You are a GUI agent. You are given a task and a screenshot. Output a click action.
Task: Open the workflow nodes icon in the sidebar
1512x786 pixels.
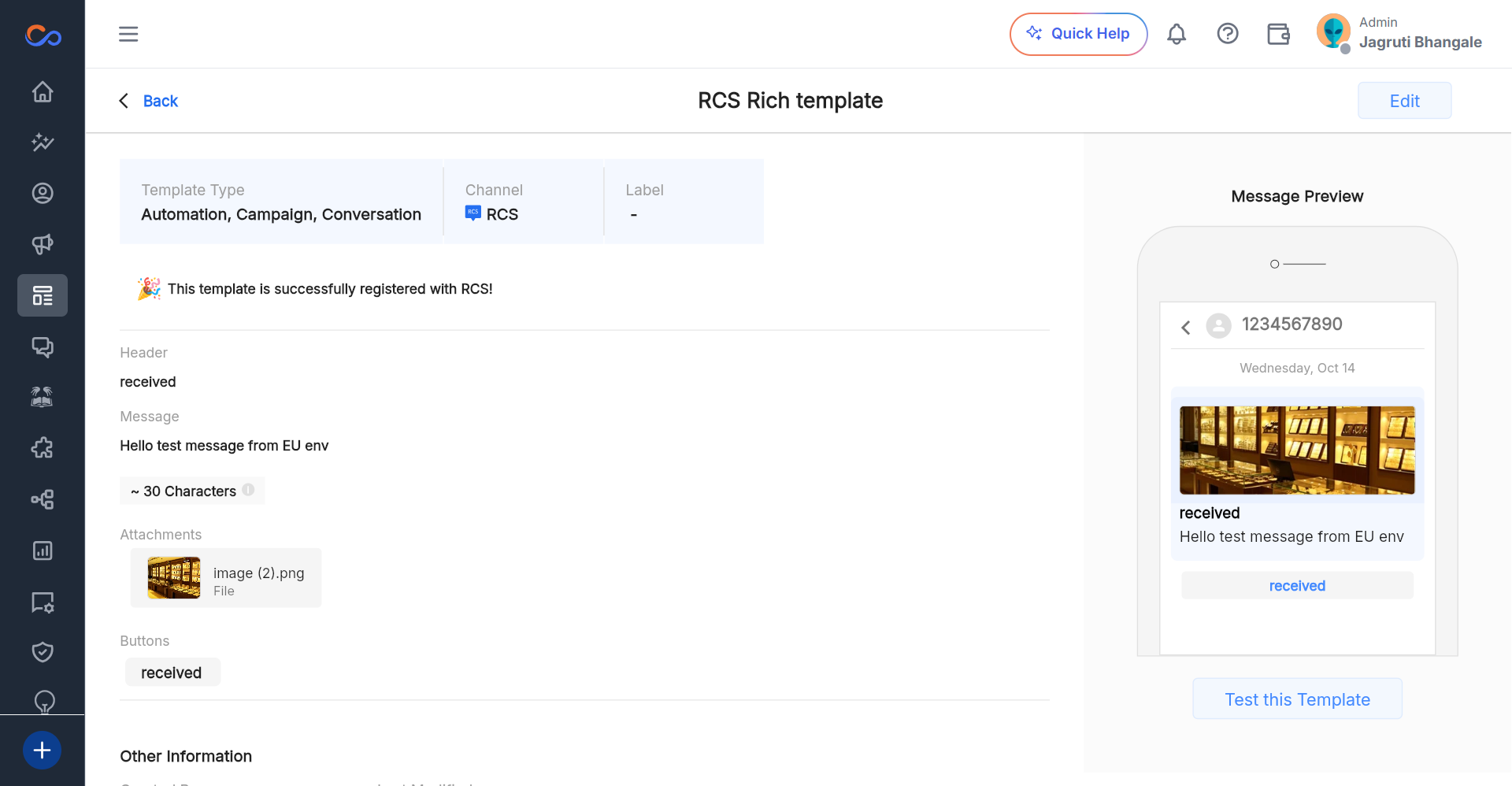click(43, 499)
